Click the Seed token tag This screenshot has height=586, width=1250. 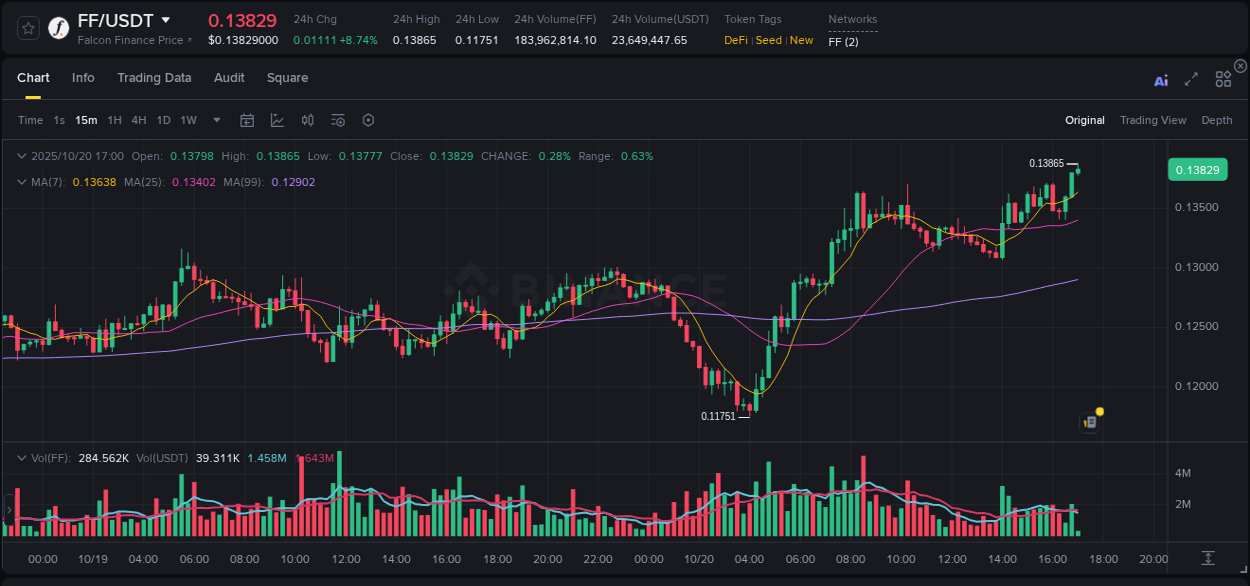pyautogui.click(x=766, y=40)
